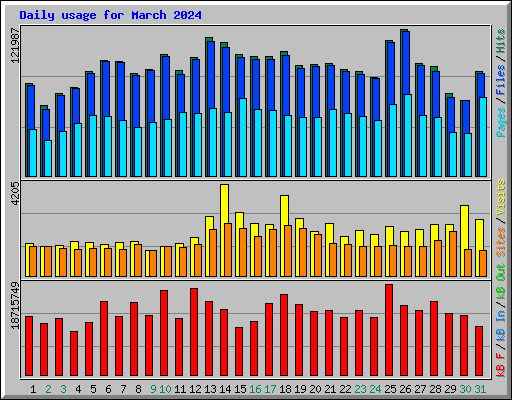Click the orange sites bar for day 29
Viewport: 512px width, 400px height.
tap(453, 254)
